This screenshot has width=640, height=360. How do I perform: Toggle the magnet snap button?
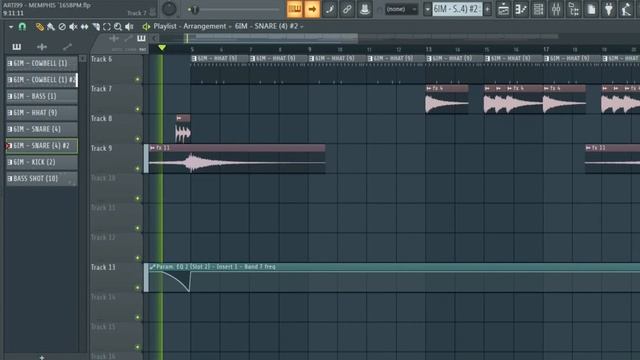22,27
